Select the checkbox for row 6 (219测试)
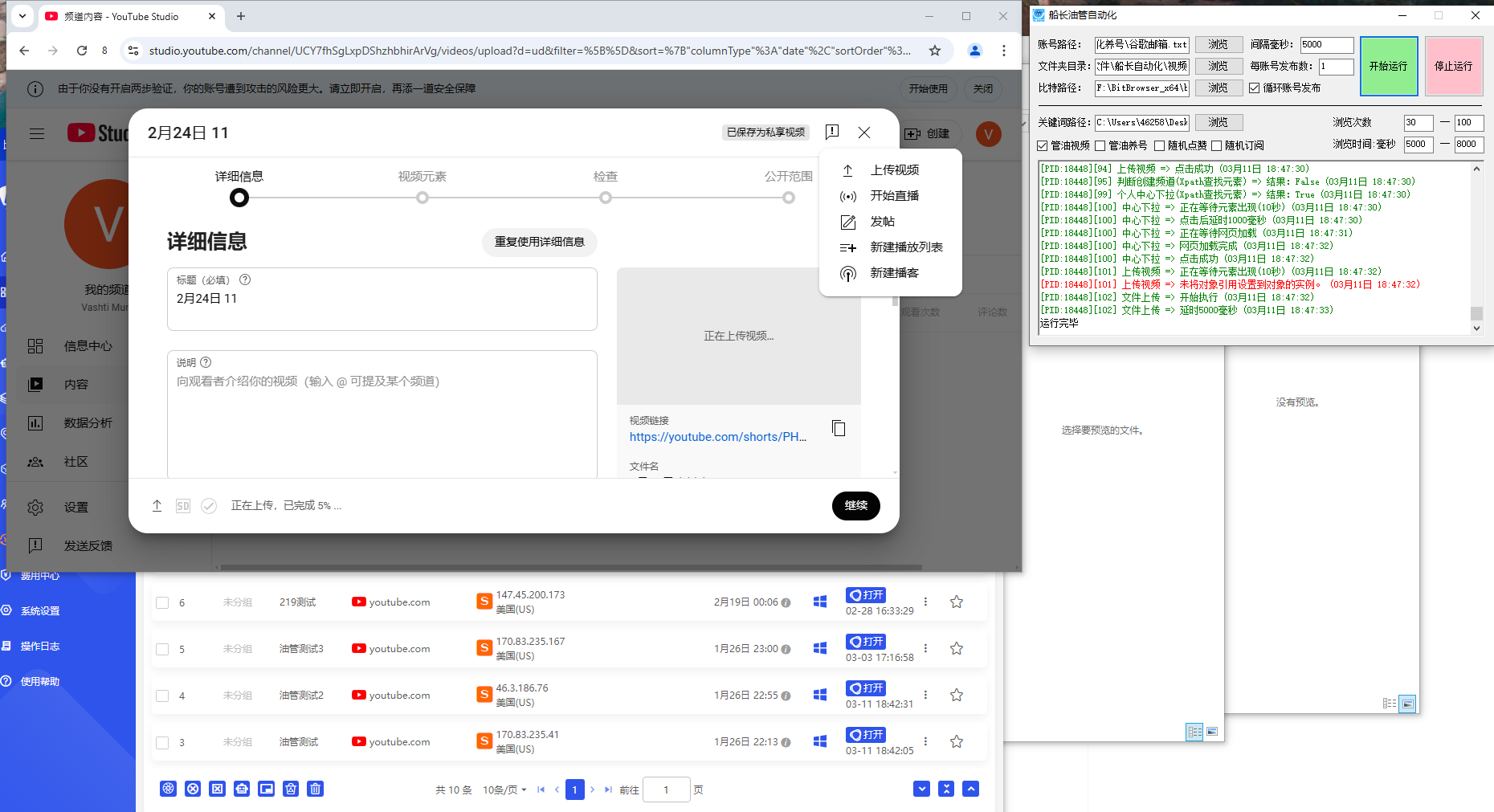 coord(162,602)
